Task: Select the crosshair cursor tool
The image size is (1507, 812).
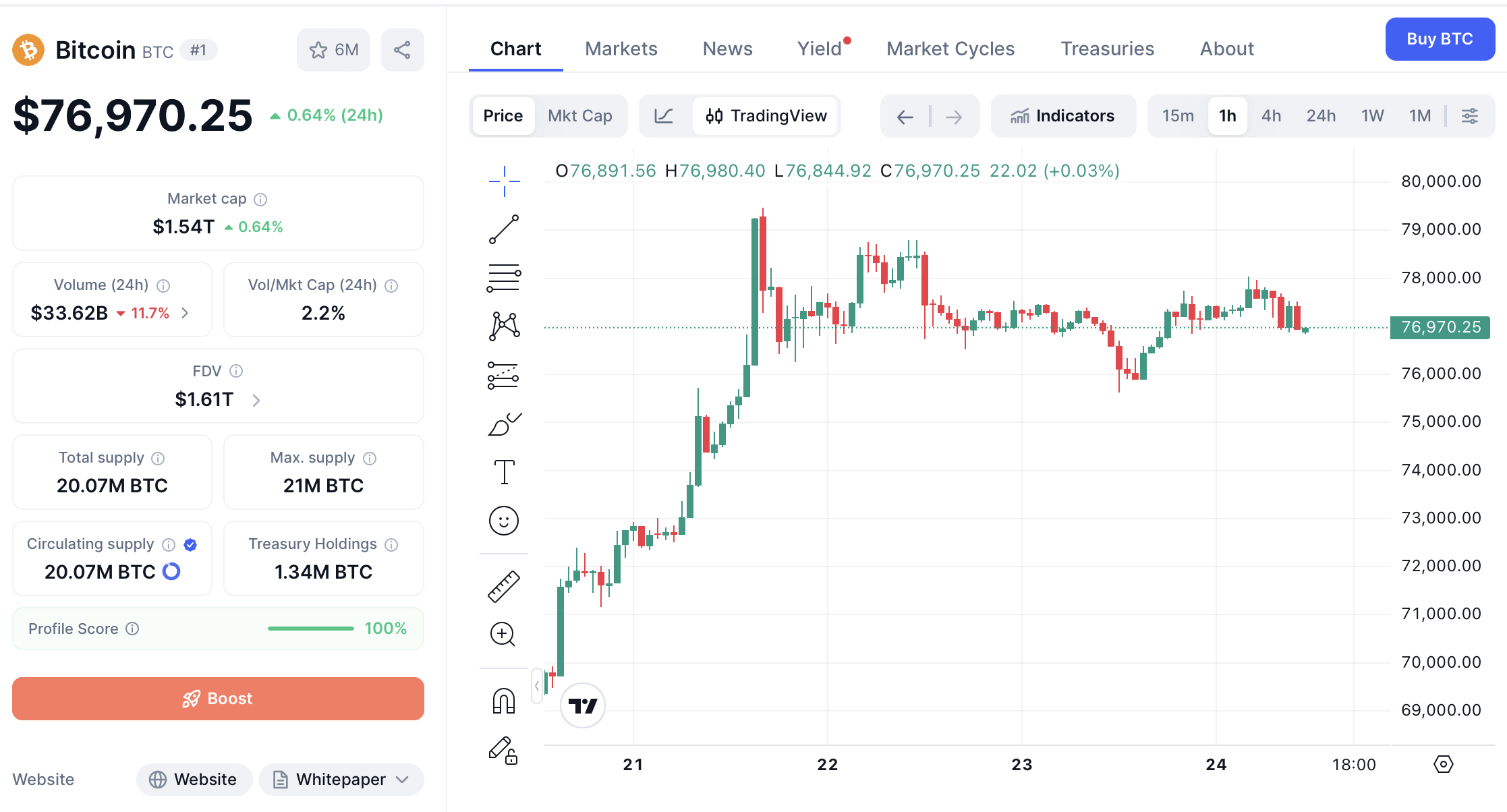Action: coord(504,181)
